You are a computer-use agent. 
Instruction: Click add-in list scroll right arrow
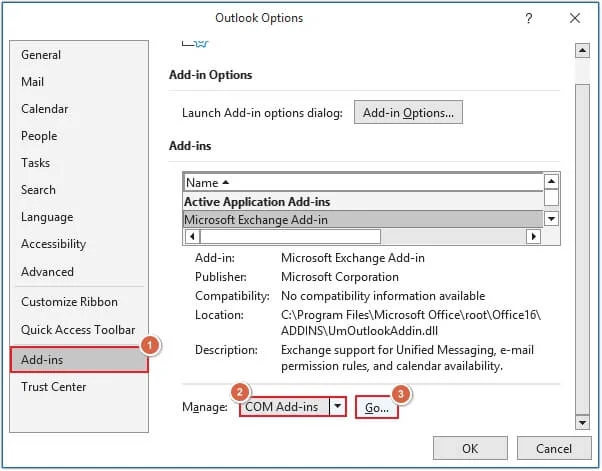533,236
